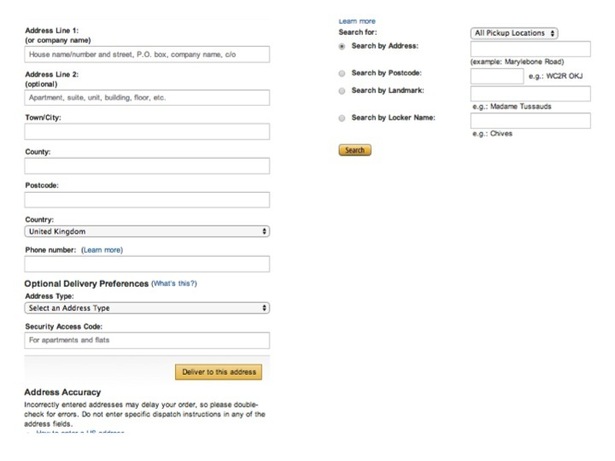Image resolution: width=615 pixels, height=461 pixels.
Task: Open the Country dropdown showing United Kingdom
Action: pos(147,231)
